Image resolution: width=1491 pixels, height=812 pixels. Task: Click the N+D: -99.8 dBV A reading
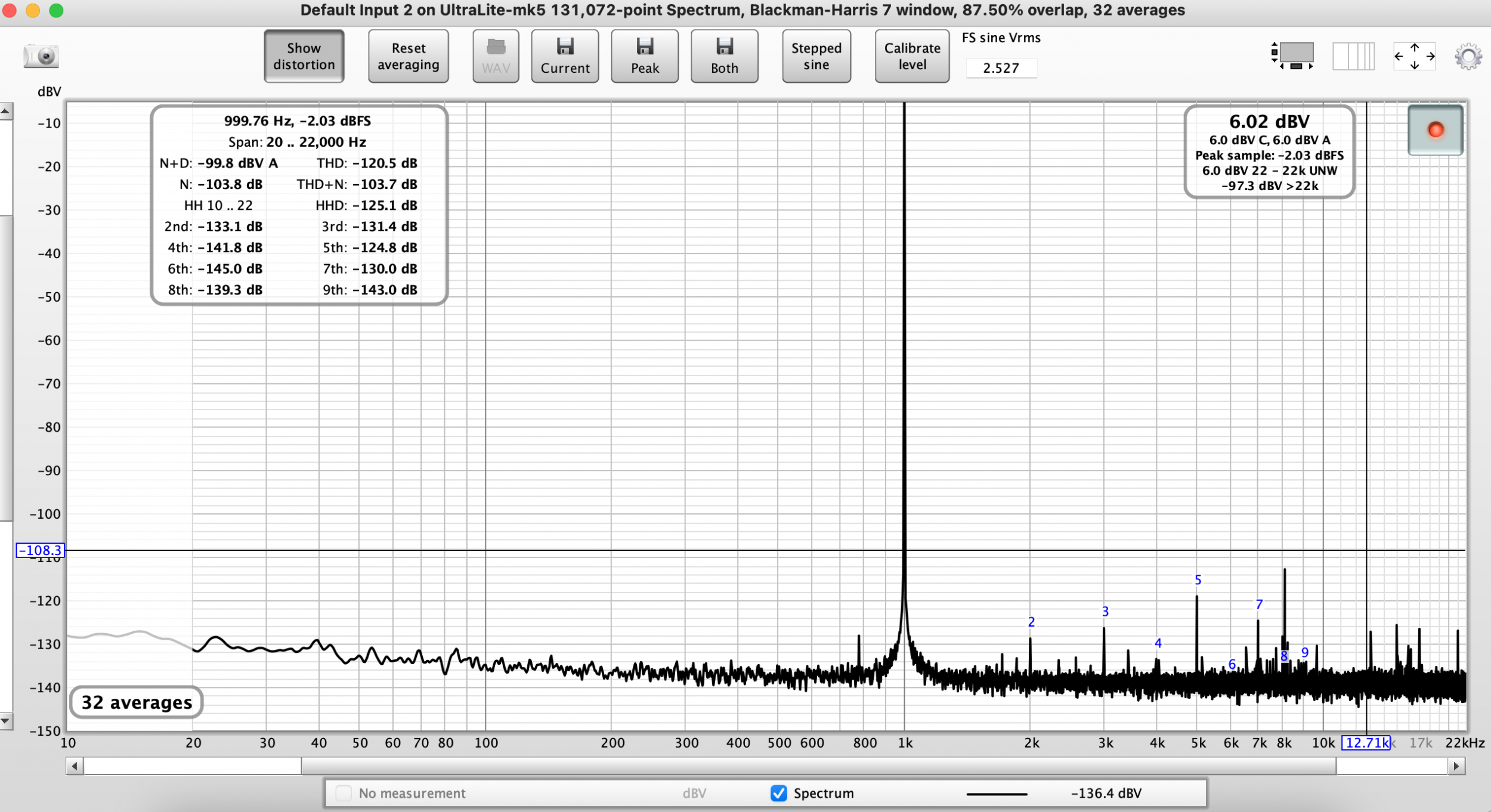point(219,163)
